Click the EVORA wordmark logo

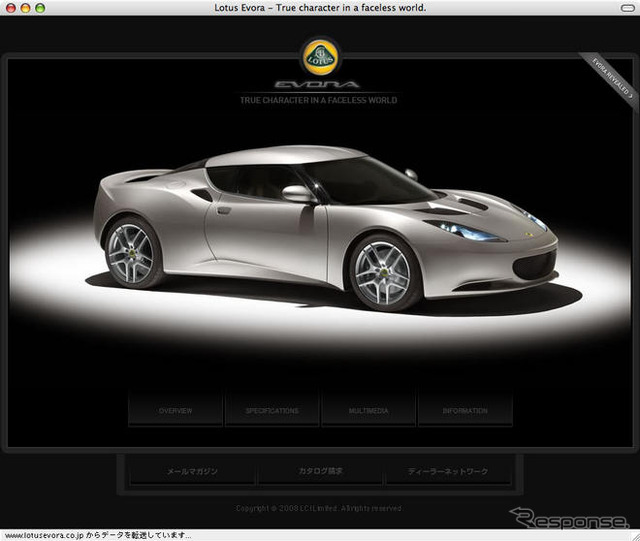point(317,85)
